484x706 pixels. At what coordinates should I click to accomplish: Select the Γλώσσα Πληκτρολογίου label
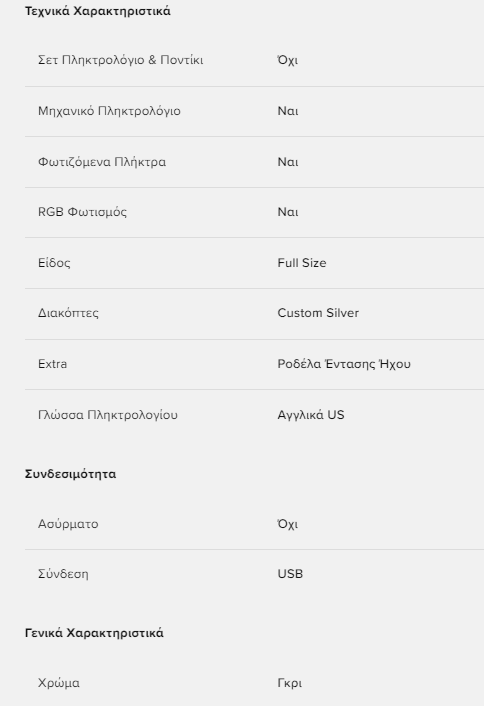point(108,415)
